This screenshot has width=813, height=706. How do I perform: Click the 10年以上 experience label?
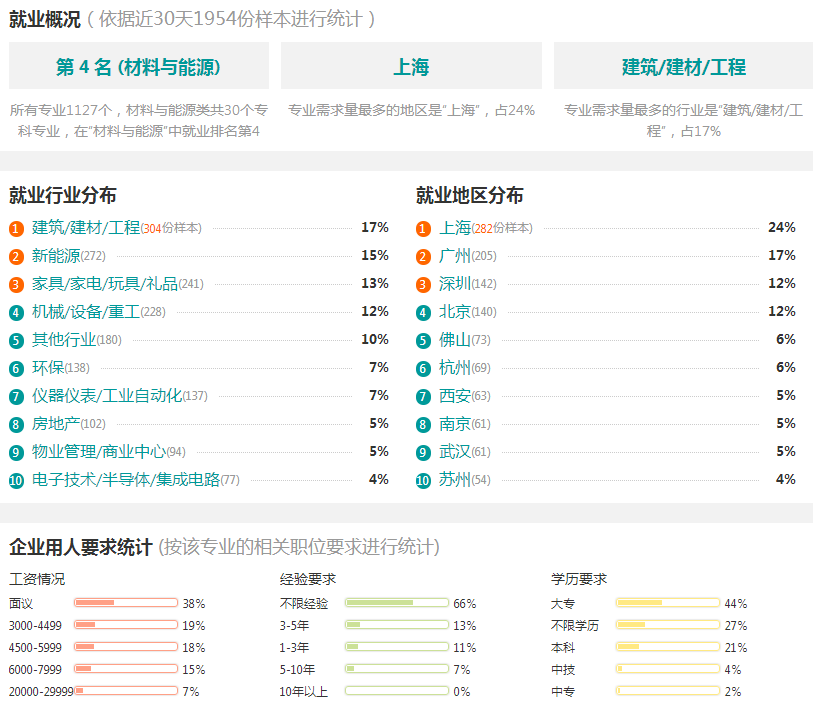pos(304,691)
